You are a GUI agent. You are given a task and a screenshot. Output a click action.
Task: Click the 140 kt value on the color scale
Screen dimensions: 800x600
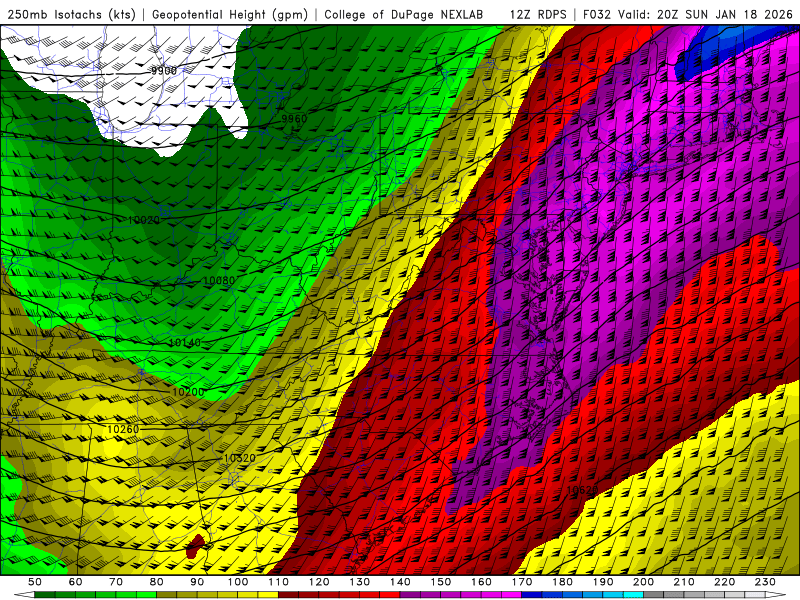pyautogui.click(x=400, y=582)
